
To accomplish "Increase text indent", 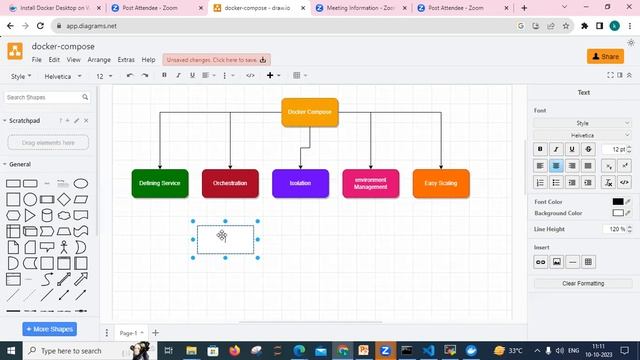I will point(588,182).
